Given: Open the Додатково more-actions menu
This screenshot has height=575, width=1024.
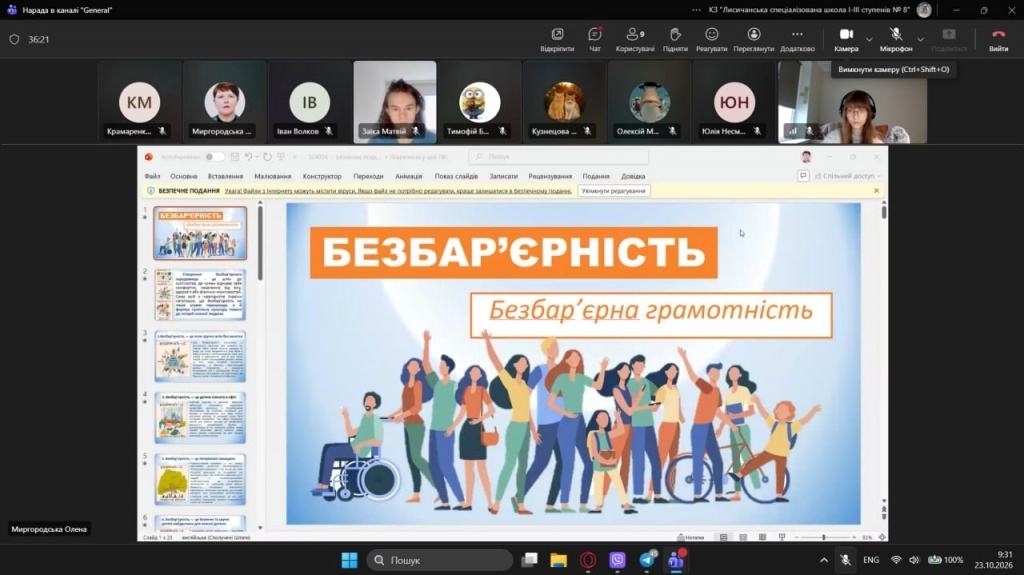Looking at the screenshot, I should tap(797, 39).
